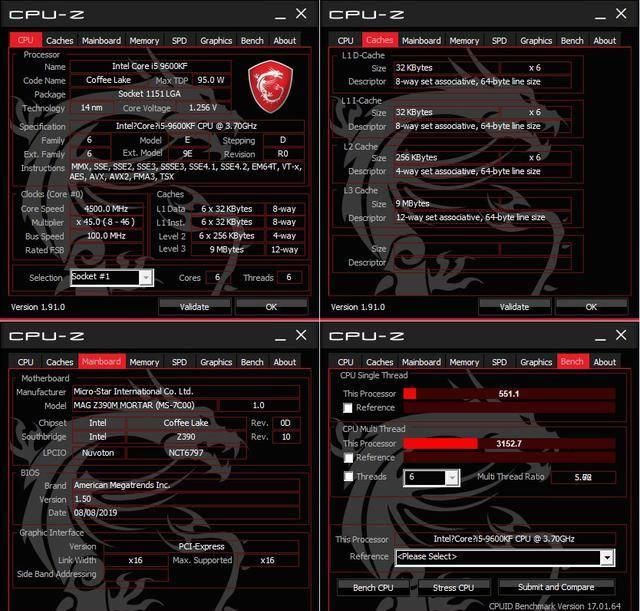640x611 pixels.
Task: Open About tab in Bench window
Action: point(604,362)
